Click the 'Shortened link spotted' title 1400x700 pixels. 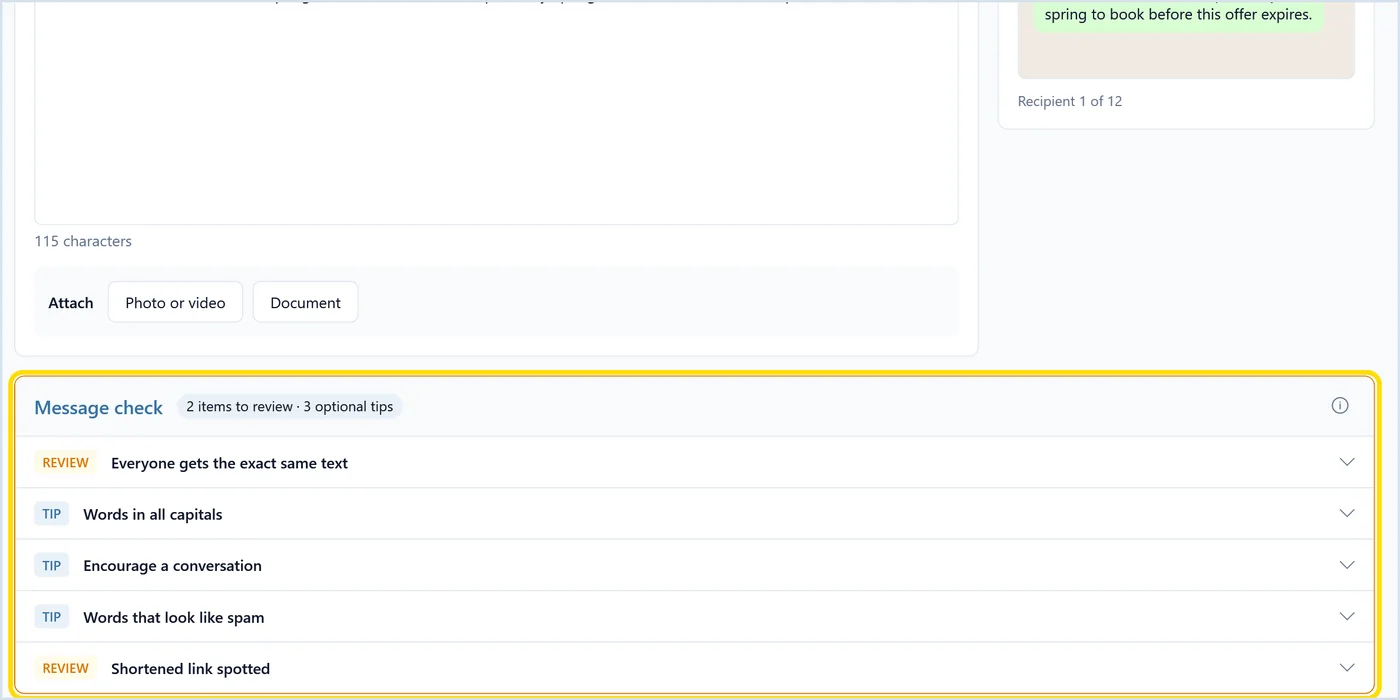tap(190, 668)
